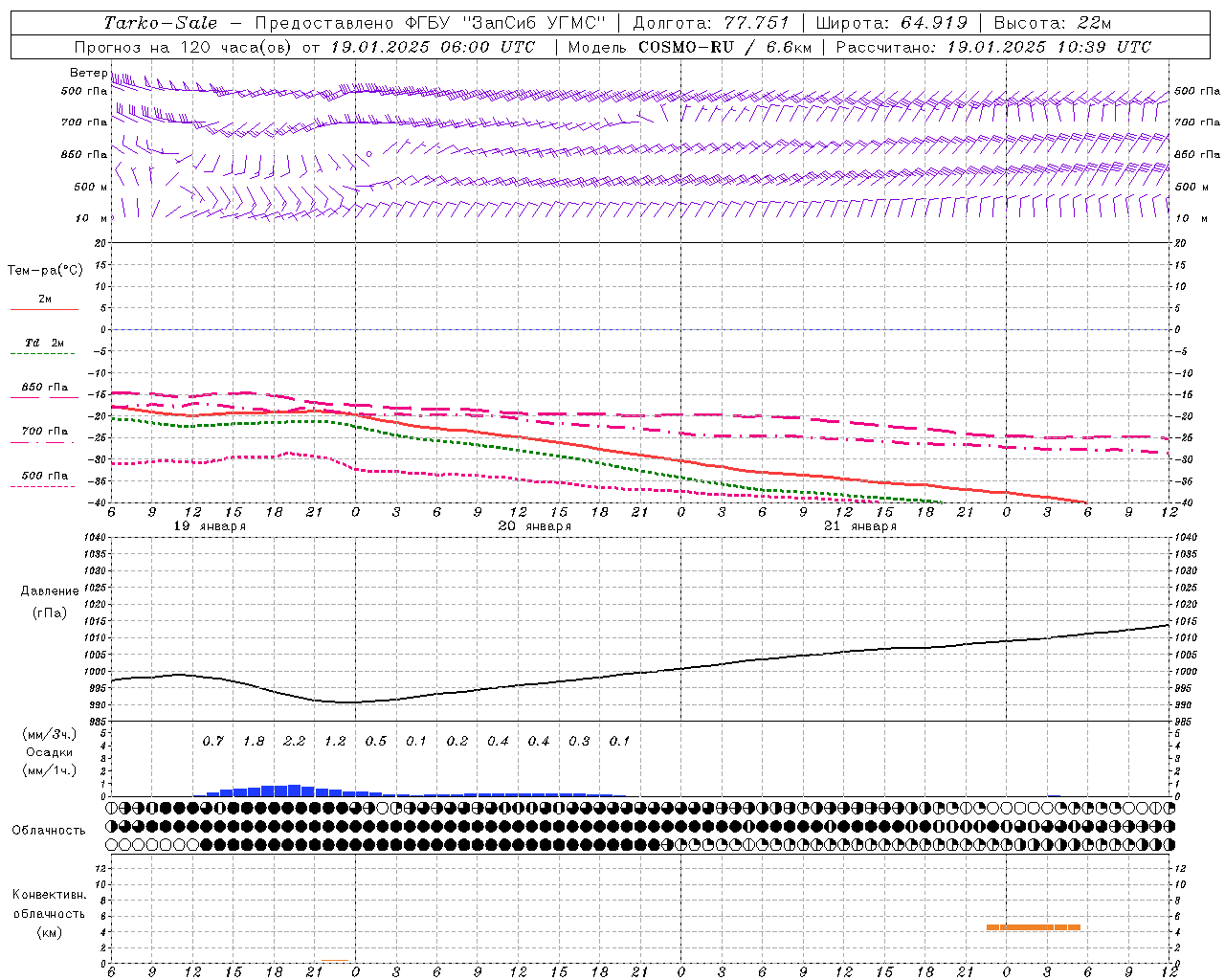Click the Осадки panel label
The width and height of the screenshot is (1225, 980).
[49, 752]
